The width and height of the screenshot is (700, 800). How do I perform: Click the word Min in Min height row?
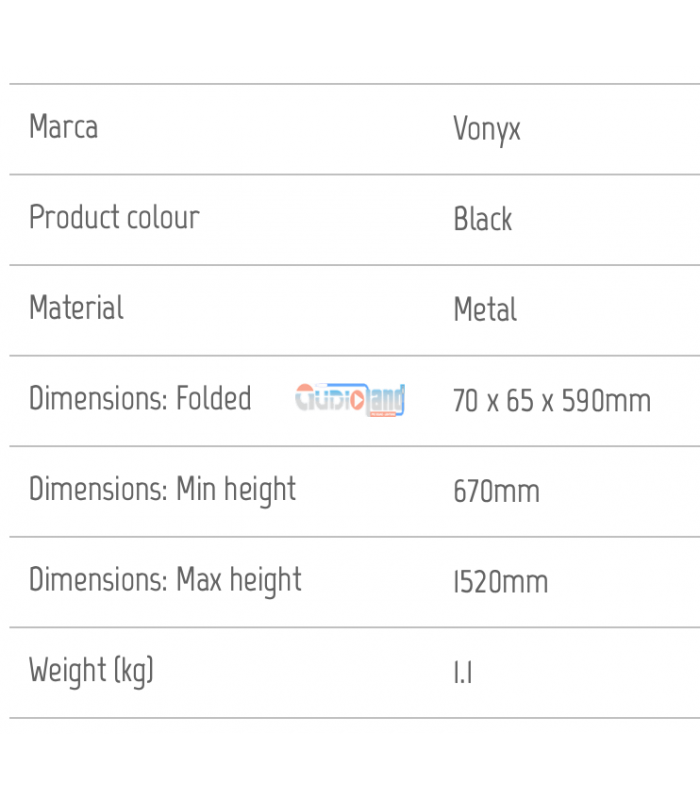196,489
